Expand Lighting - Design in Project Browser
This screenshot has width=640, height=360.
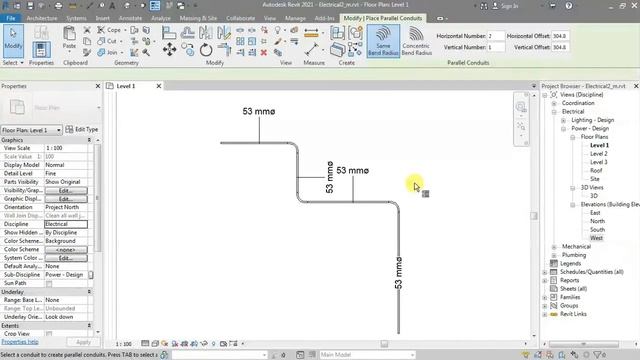click(563, 120)
